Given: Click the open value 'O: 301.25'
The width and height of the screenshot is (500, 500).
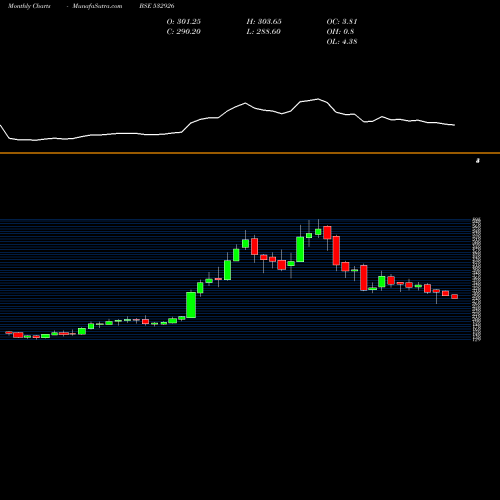Looking at the screenshot, I should tap(184, 22).
